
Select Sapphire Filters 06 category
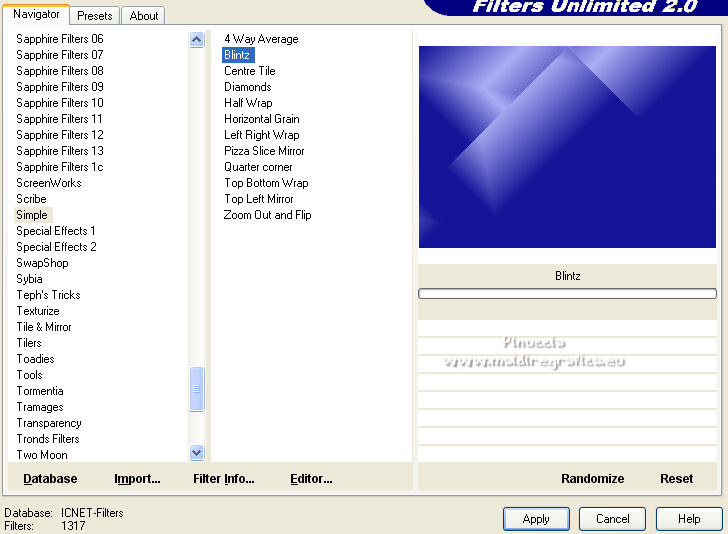(x=59, y=39)
